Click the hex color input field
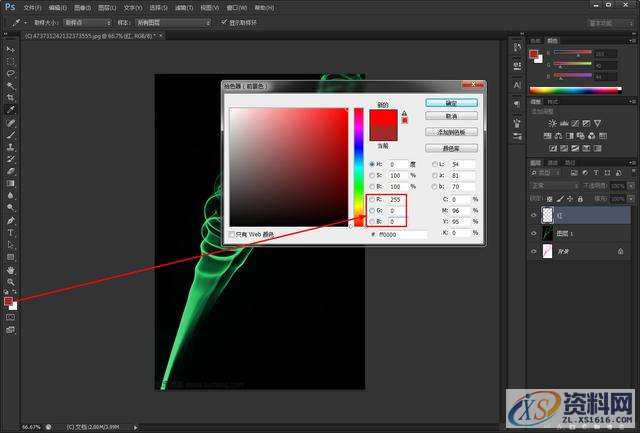Screen dimensions: 640x433 (x=400, y=233)
